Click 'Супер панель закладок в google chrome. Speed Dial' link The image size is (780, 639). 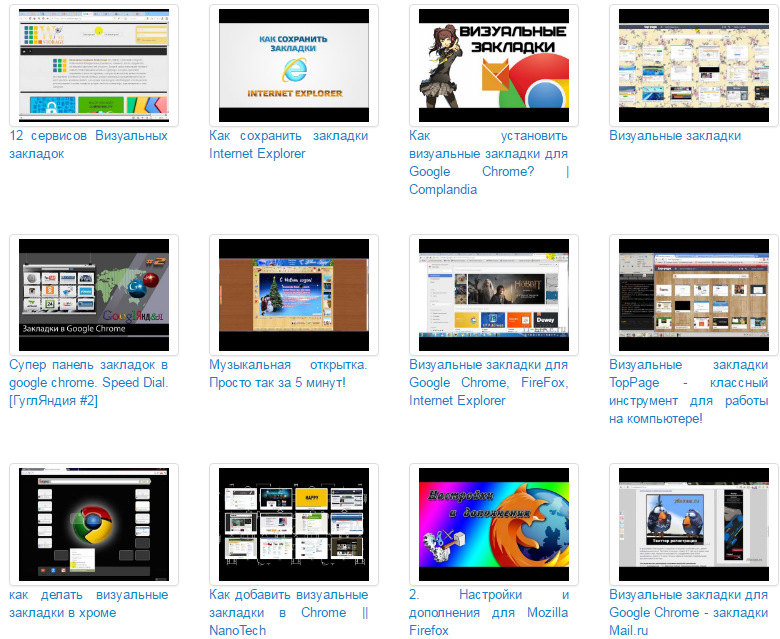point(89,382)
